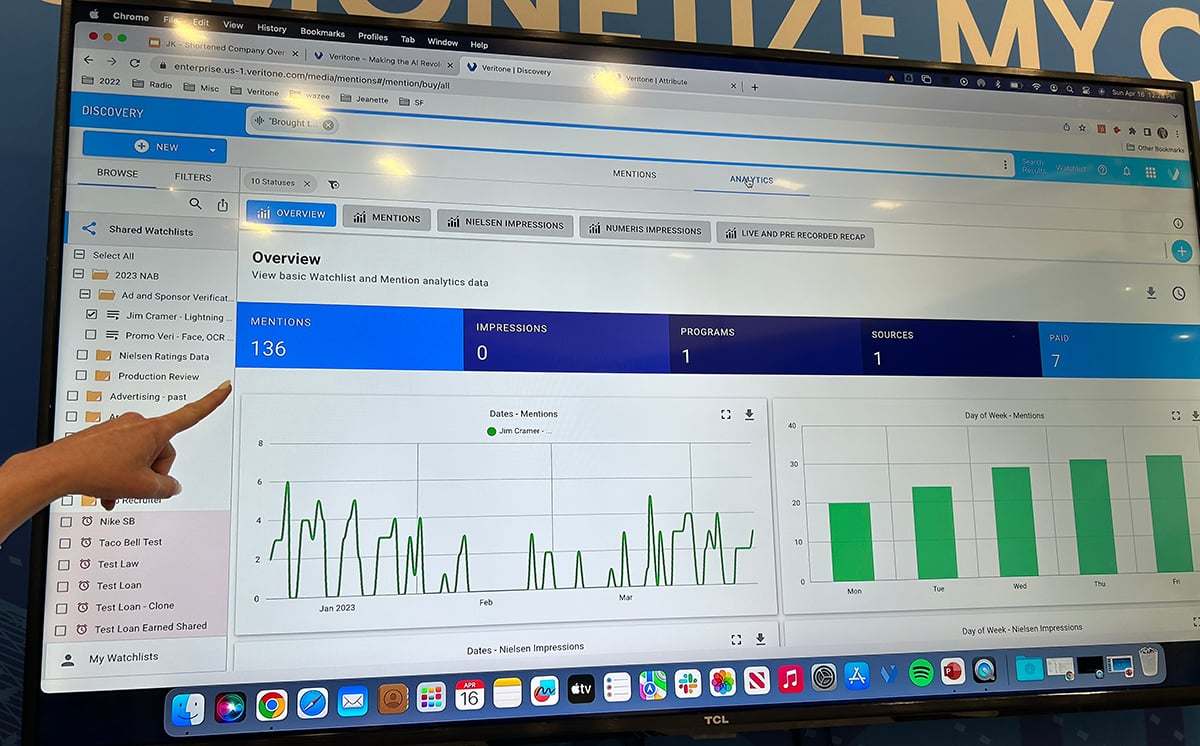Download the Dates - Mentions chart

click(x=749, y=414)
